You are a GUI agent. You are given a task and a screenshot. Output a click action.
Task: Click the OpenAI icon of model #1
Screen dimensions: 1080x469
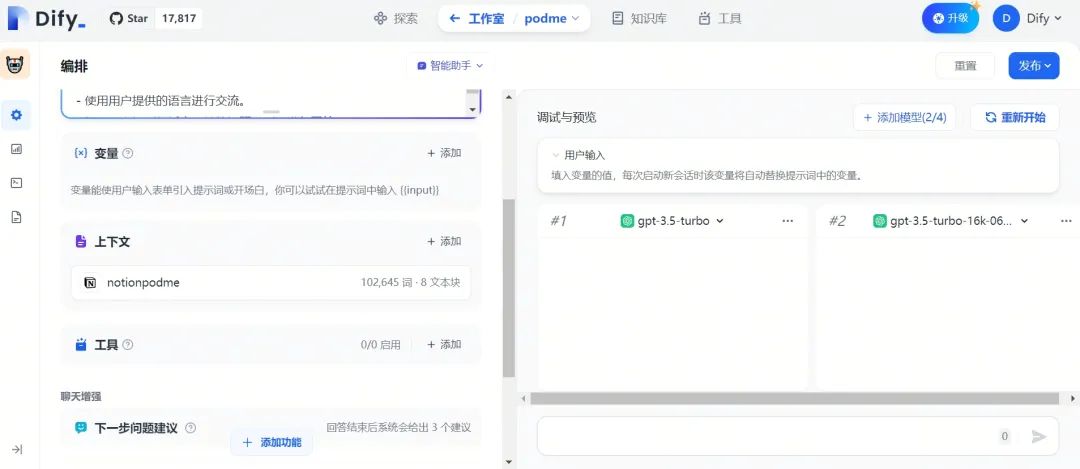tap(627, 221)
